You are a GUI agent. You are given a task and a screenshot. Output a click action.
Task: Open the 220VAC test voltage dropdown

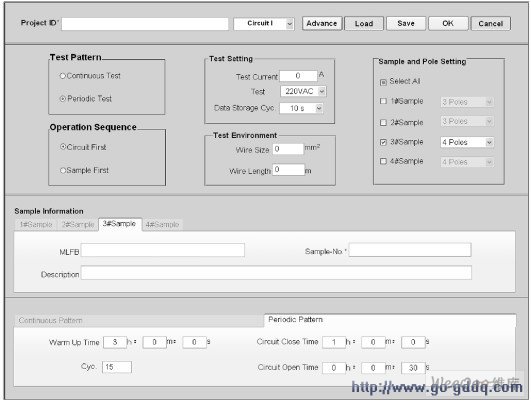pos(303,91)
